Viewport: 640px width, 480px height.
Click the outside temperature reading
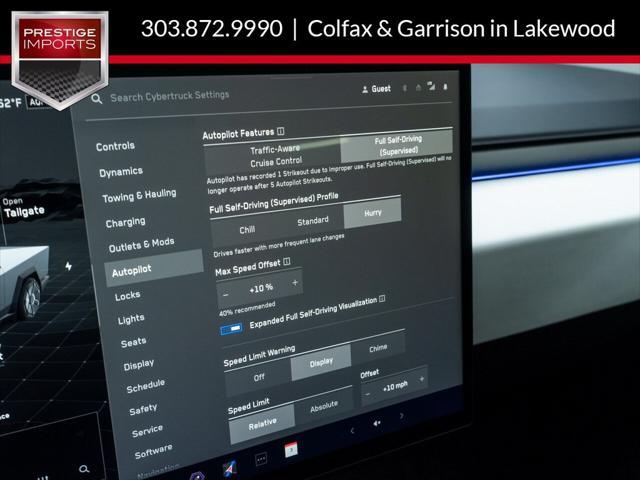[11, 103]
